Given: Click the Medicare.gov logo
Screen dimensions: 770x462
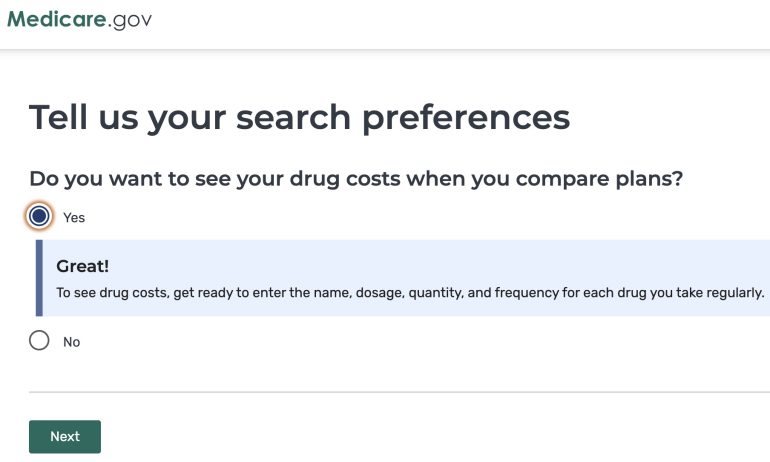Looking at the screenshot, I should tap(79, 19).
